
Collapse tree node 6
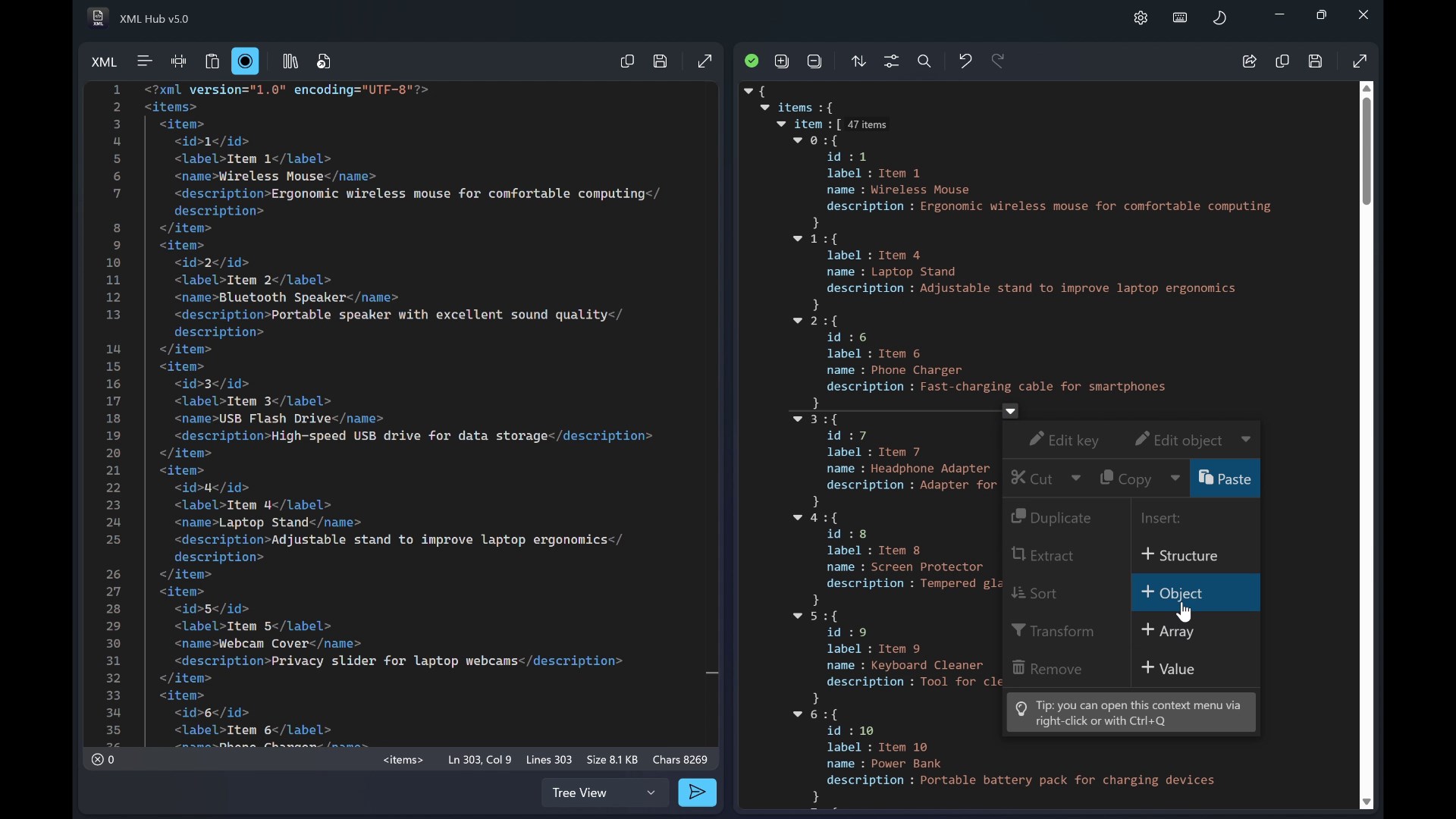coord(799,716)
